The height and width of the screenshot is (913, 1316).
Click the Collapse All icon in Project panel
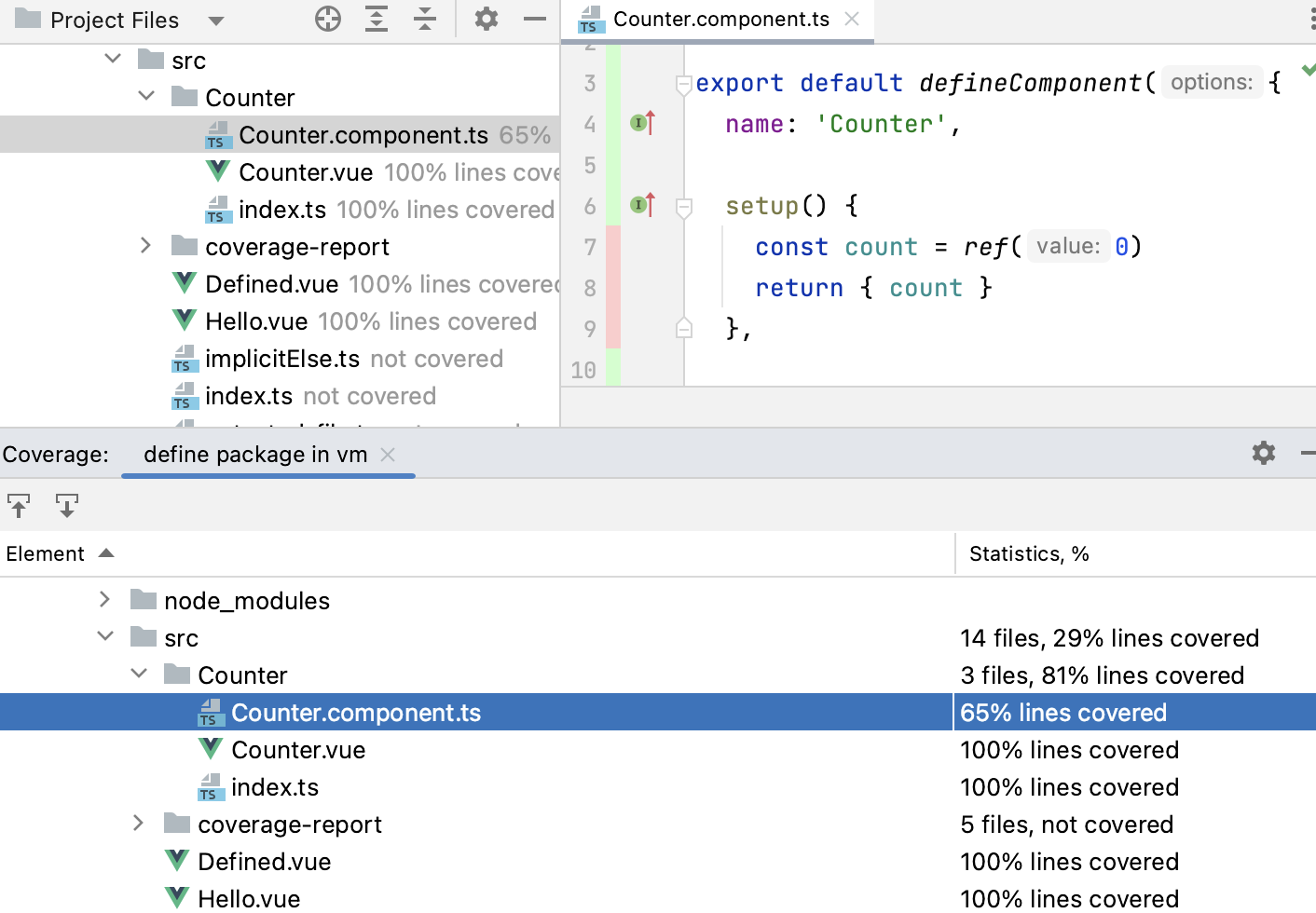(425, 19)
